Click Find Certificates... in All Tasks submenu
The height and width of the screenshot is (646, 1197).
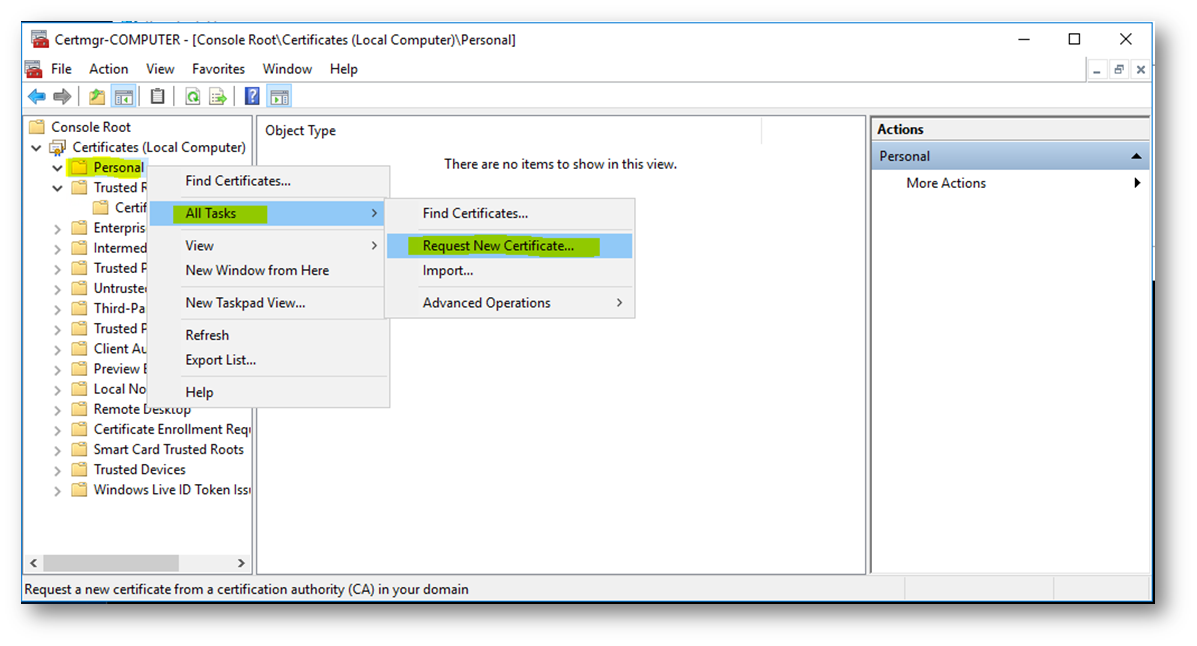click(509, 213)
